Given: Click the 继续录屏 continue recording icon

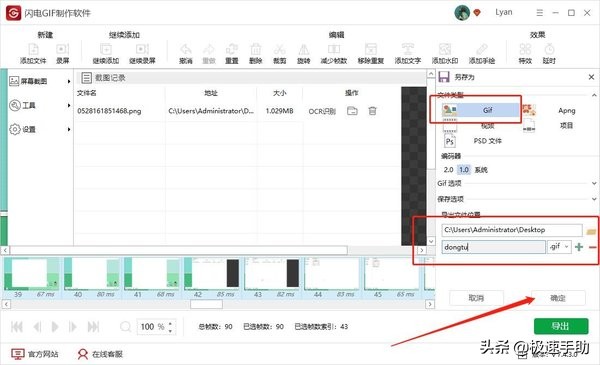Looking at the screenshot, I should click(x=142, y=49).
